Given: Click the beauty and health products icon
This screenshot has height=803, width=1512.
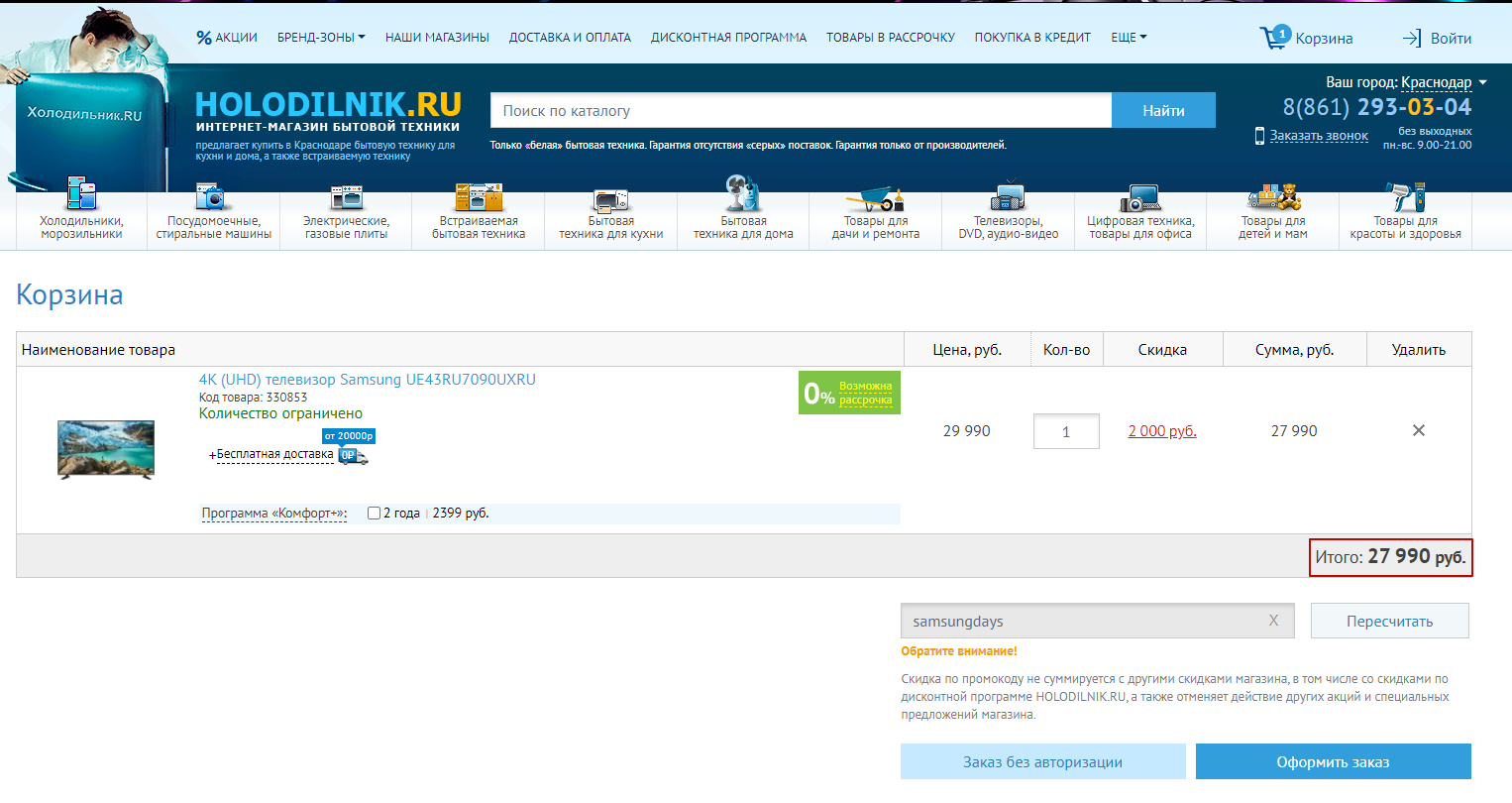Looking at the screenshot, I should point(1405,196).
